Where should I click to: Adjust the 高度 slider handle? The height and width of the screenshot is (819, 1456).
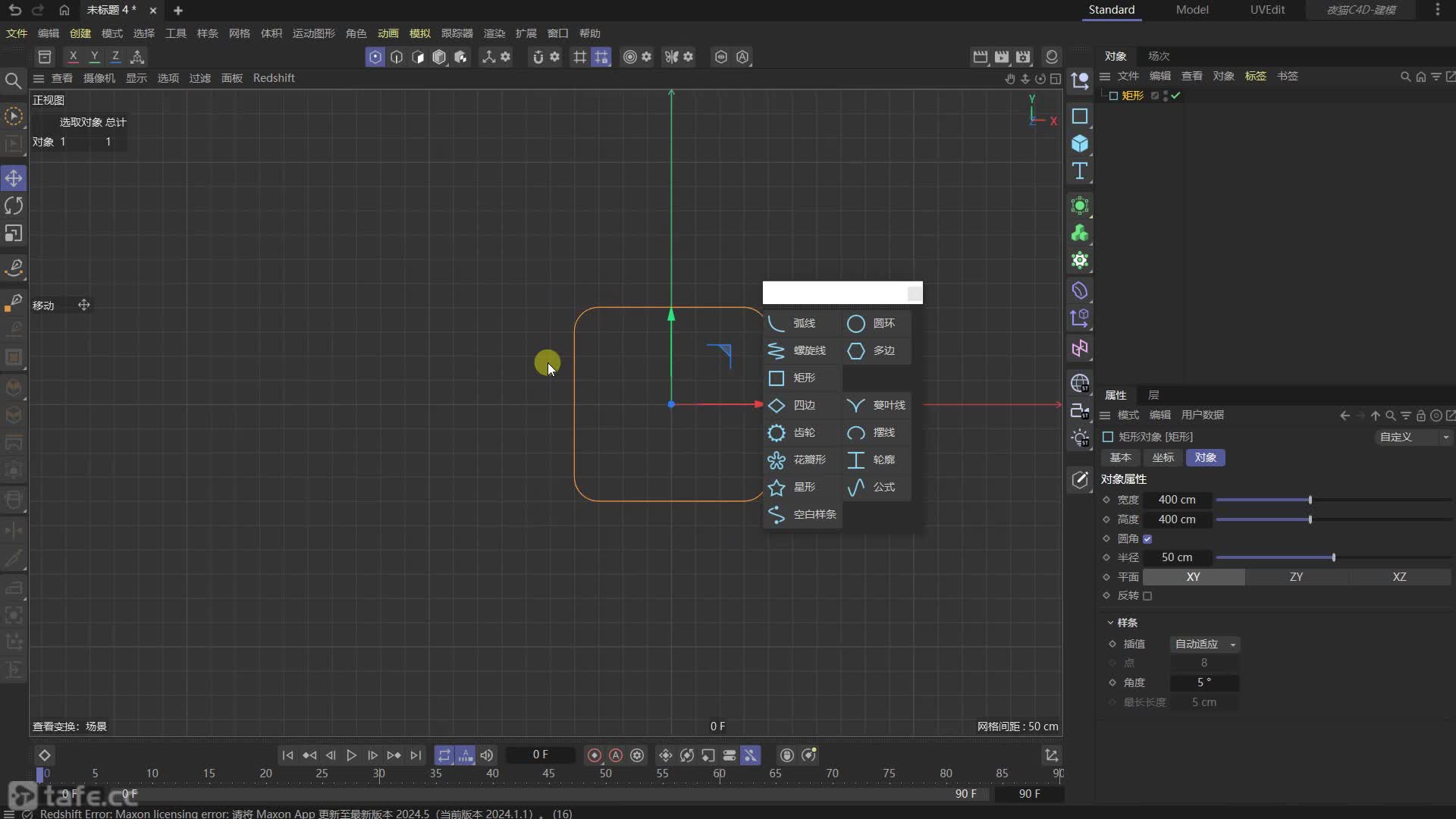(x=1310, y=519)
